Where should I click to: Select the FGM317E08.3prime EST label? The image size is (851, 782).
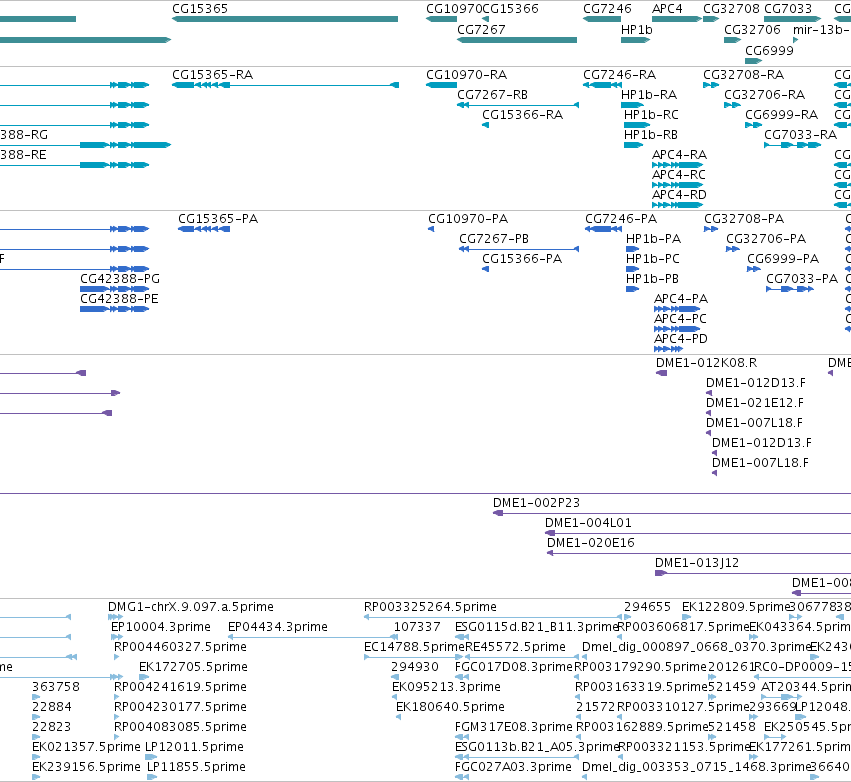tap(514, 727)
